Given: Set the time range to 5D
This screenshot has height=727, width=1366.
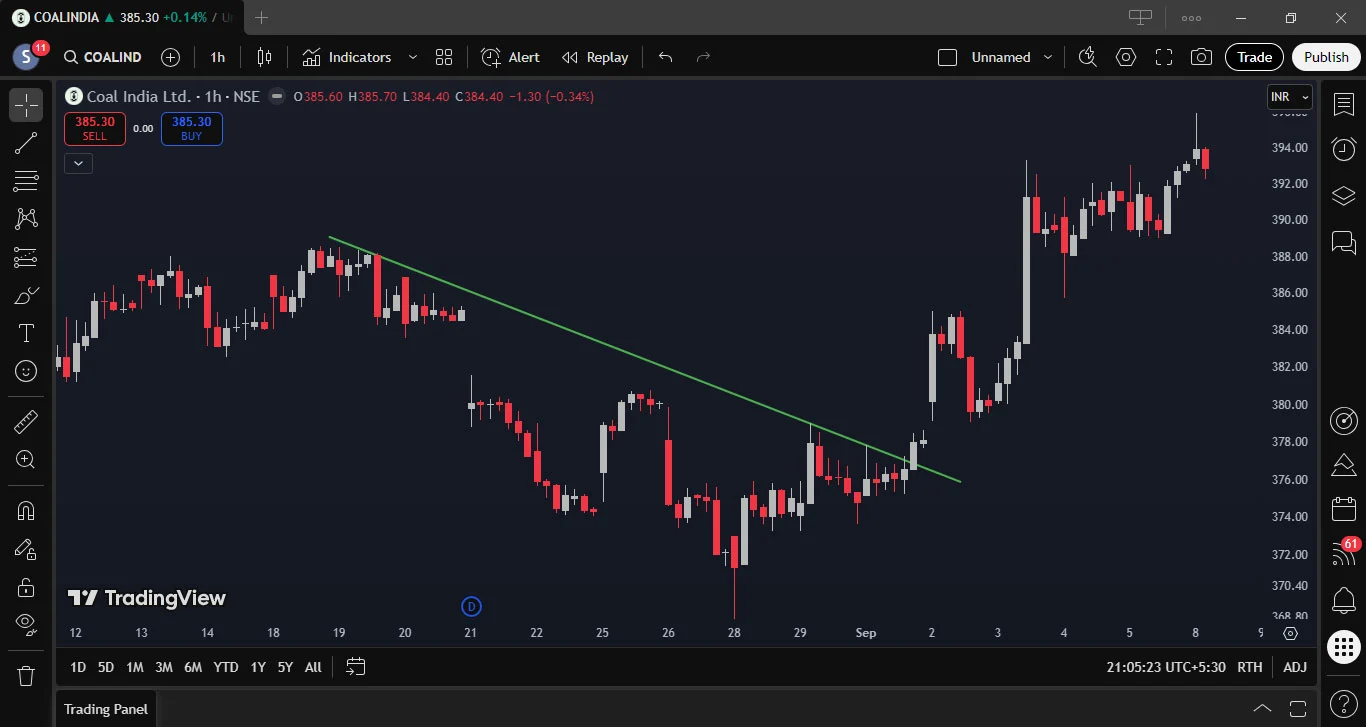Looking at the screenshot, I should [x=106, y=667].
